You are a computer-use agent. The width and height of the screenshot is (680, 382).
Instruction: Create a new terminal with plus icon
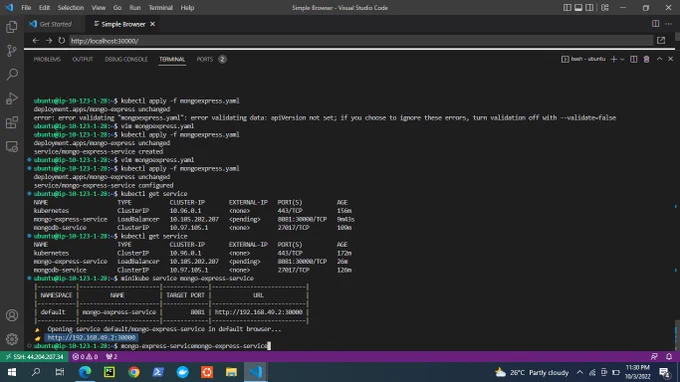coord(613,59)
